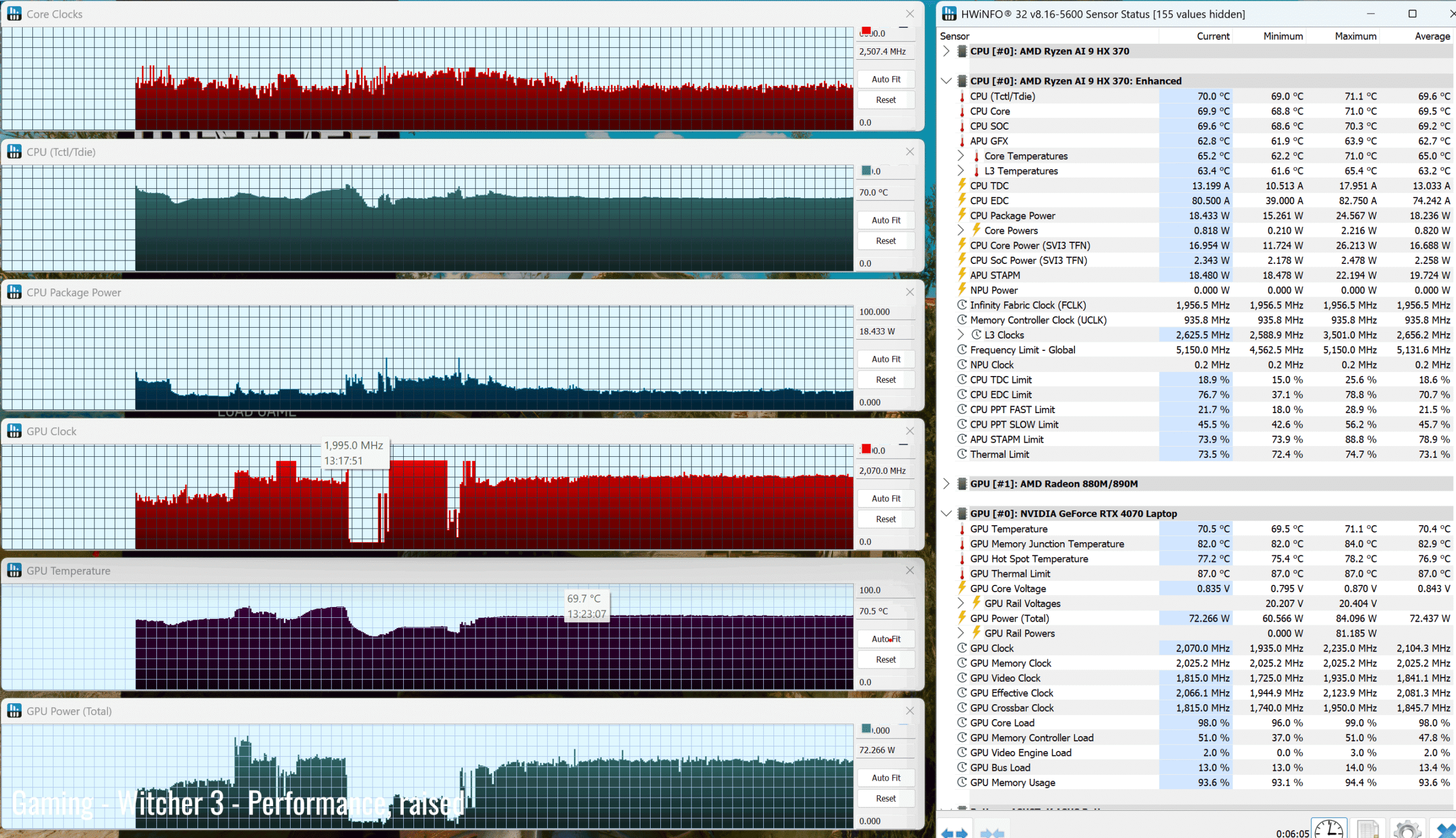Image resolution: width=1456 pixels, height=838 pixels.
Task: Click the HWiNFO icon in GPU Temperature title
Action: [x=14, y=571]
